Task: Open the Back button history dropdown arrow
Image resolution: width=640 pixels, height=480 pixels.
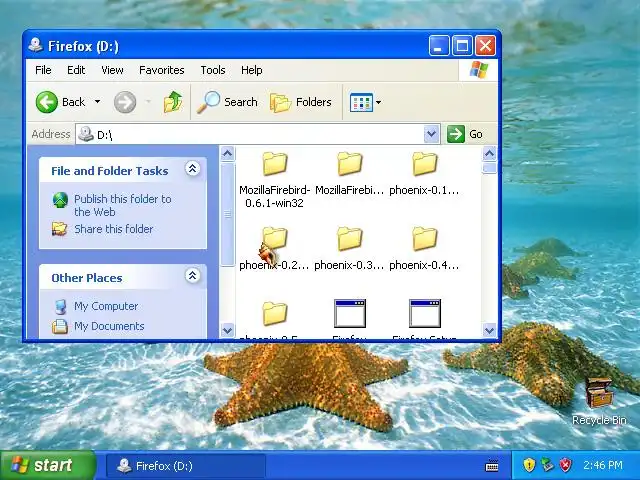Action: click(98, 102)
